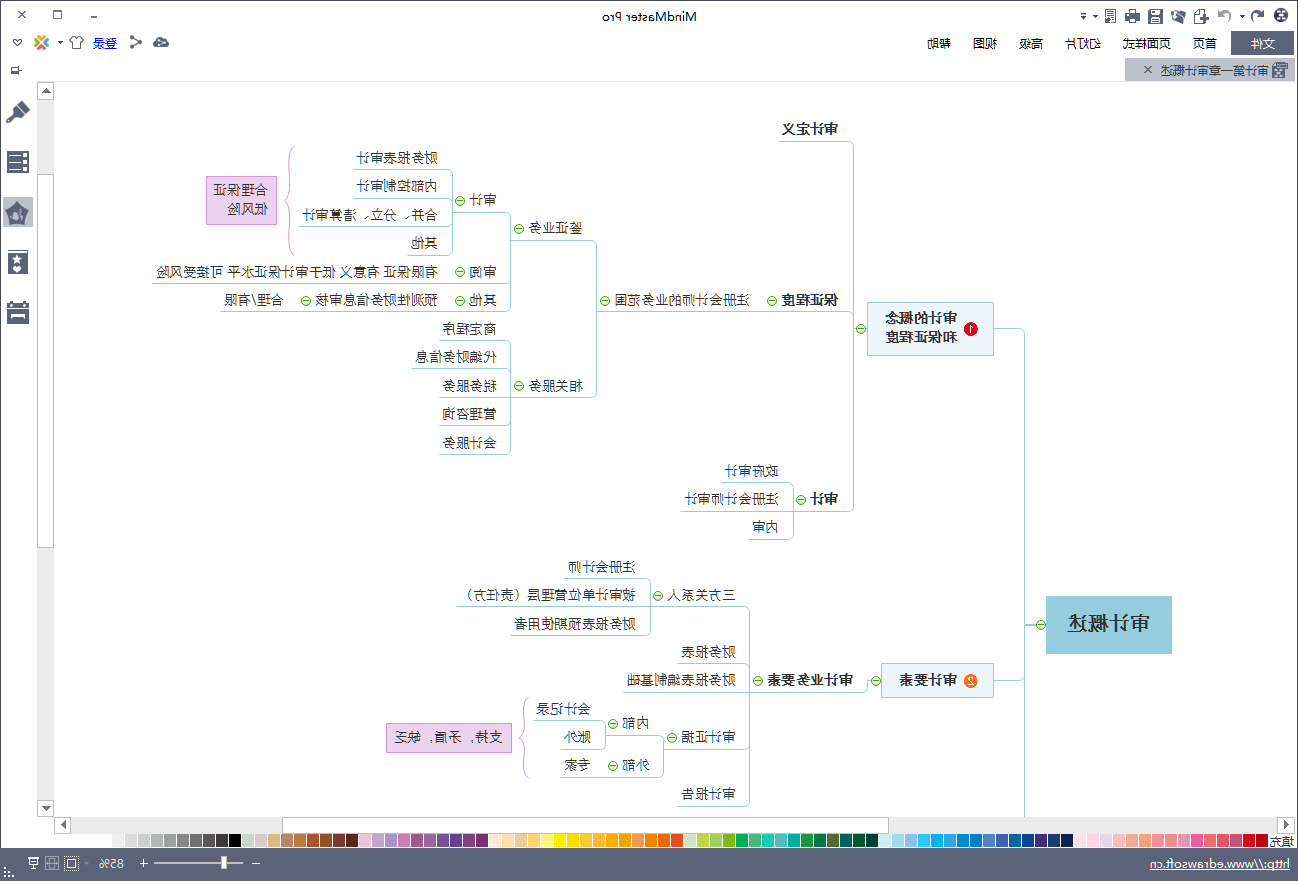This screenshot has height=881, width=1298.
Task: Click the zoom level slider handle
Action: [x=224, y=863]
